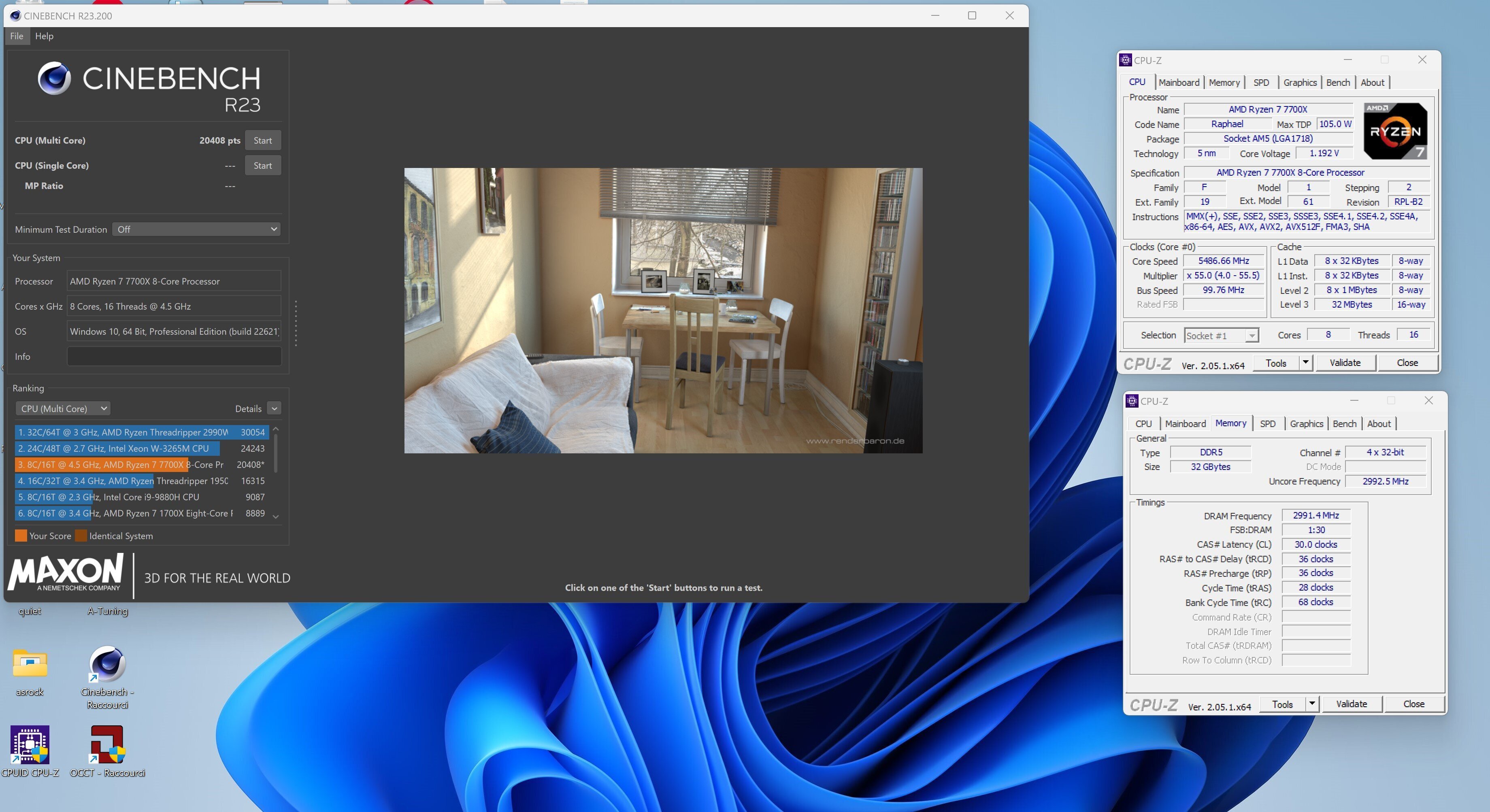Open the Socket #1 selection dropdown
Image resolution: width=1490 pixels, height=812 pixels.
pyautogui.click(x=1221, y=336)
